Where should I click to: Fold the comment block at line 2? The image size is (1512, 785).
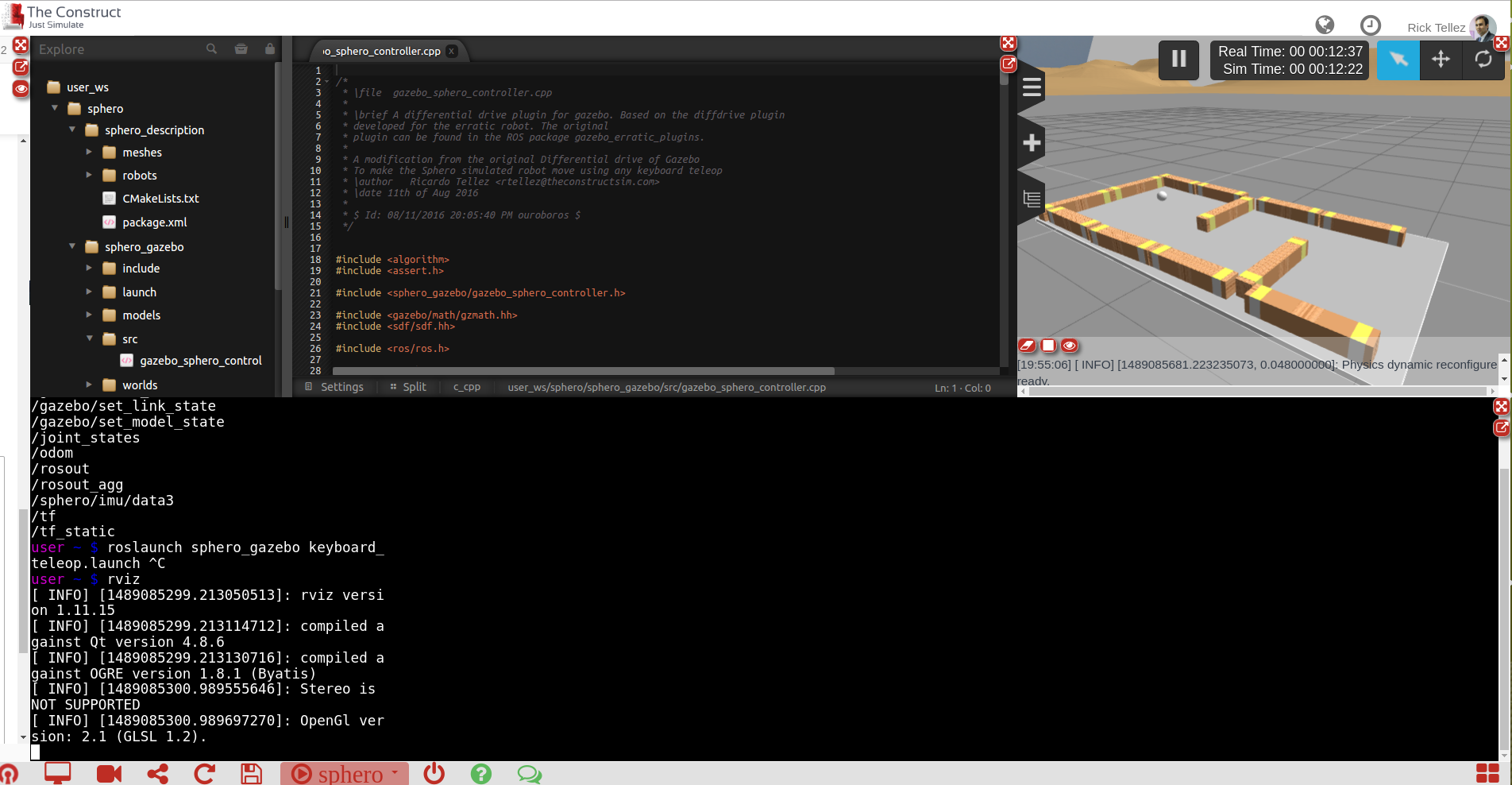point(326,81)
